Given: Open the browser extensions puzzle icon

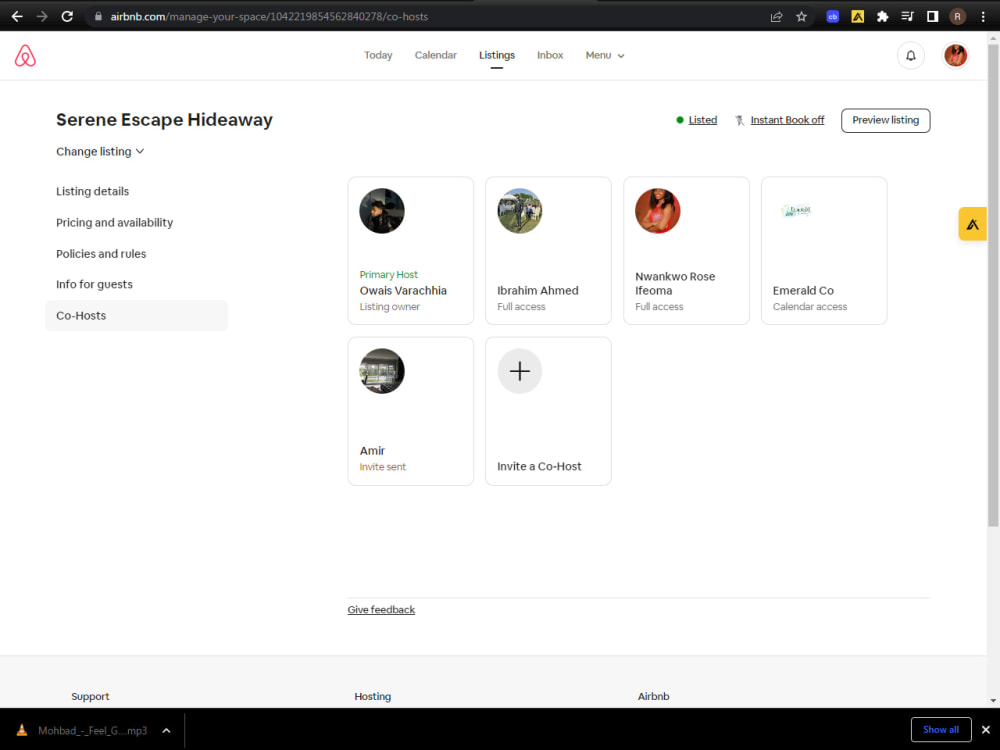Looking at the screenshot, I should click(882, 17).
